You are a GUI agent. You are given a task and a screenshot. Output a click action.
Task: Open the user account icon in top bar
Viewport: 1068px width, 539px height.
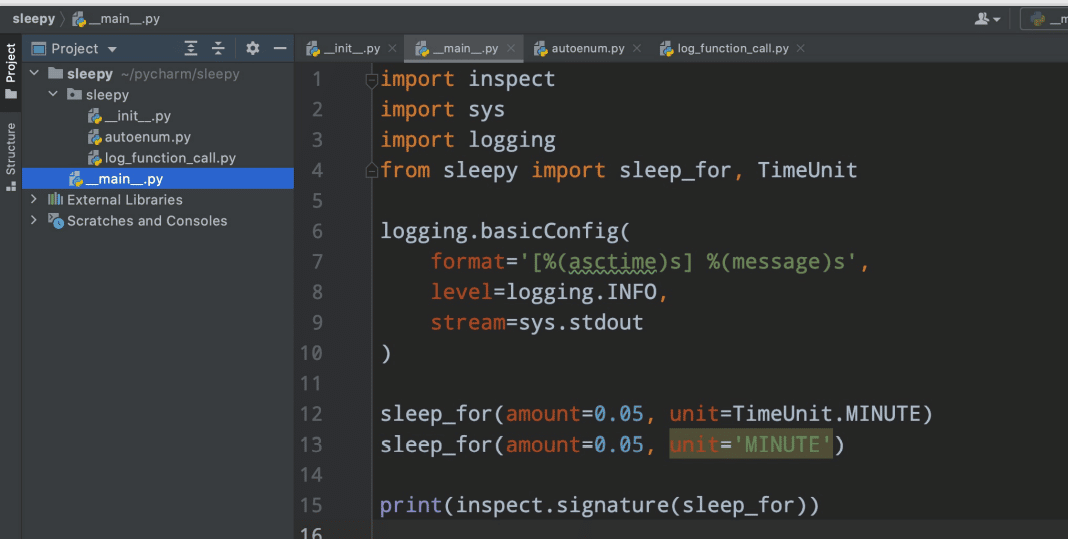tap(986, 19)
